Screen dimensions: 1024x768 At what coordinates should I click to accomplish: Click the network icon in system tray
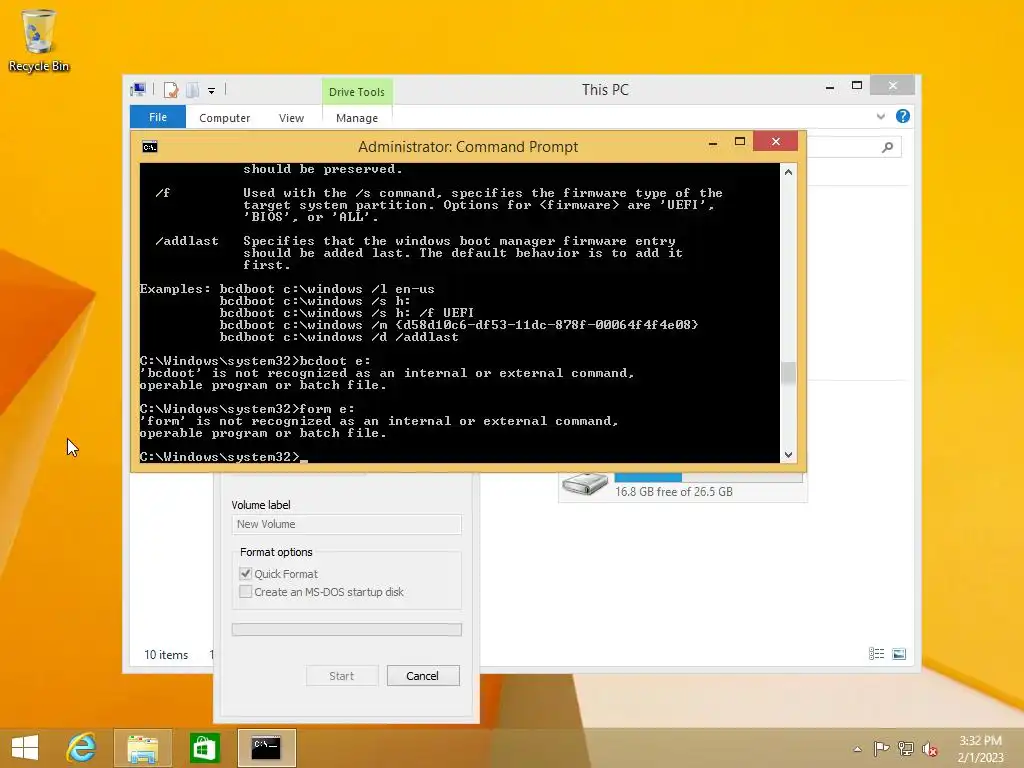pyautogui.click(x=905, y=748)
